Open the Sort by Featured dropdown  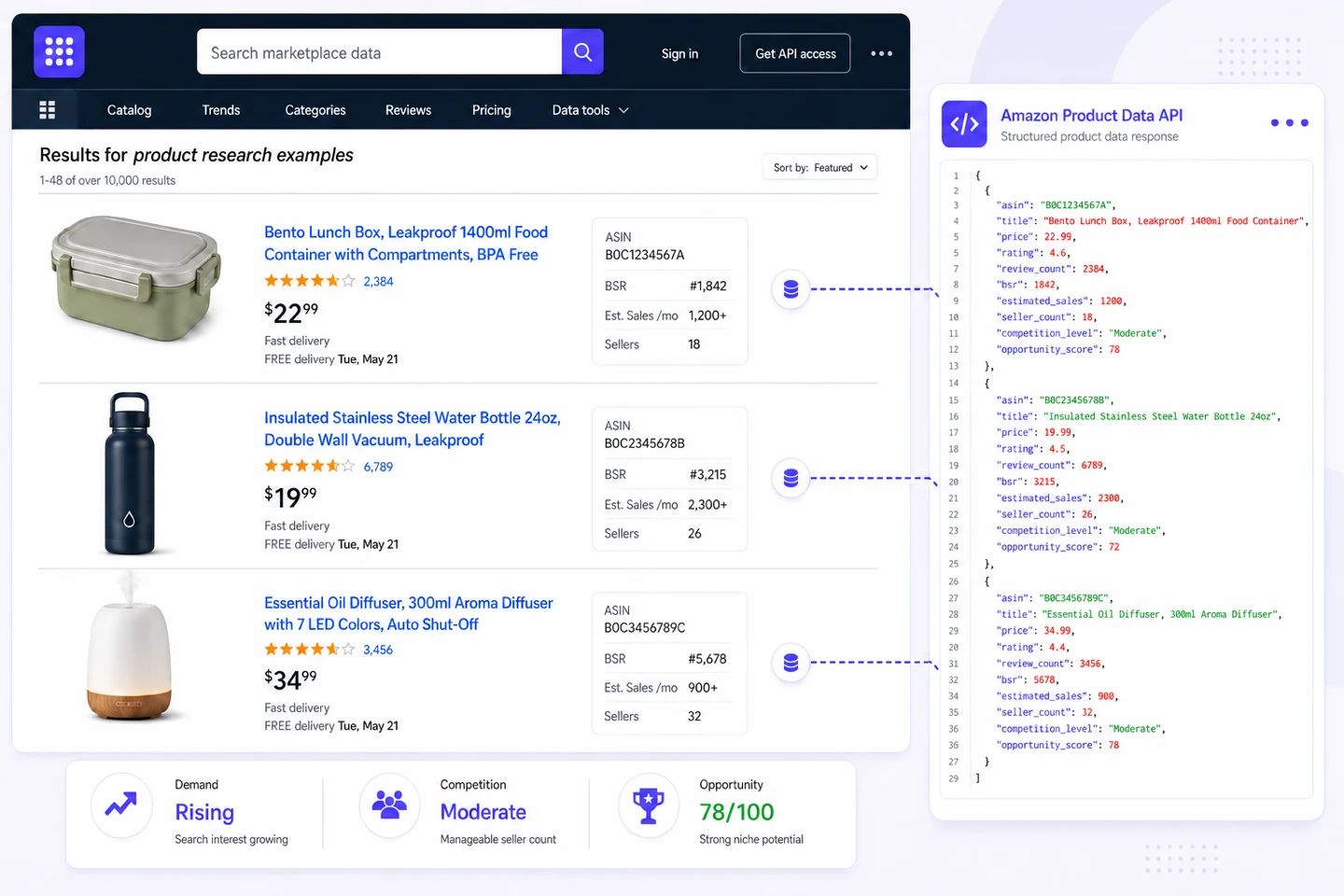click(x=819, y=168)
